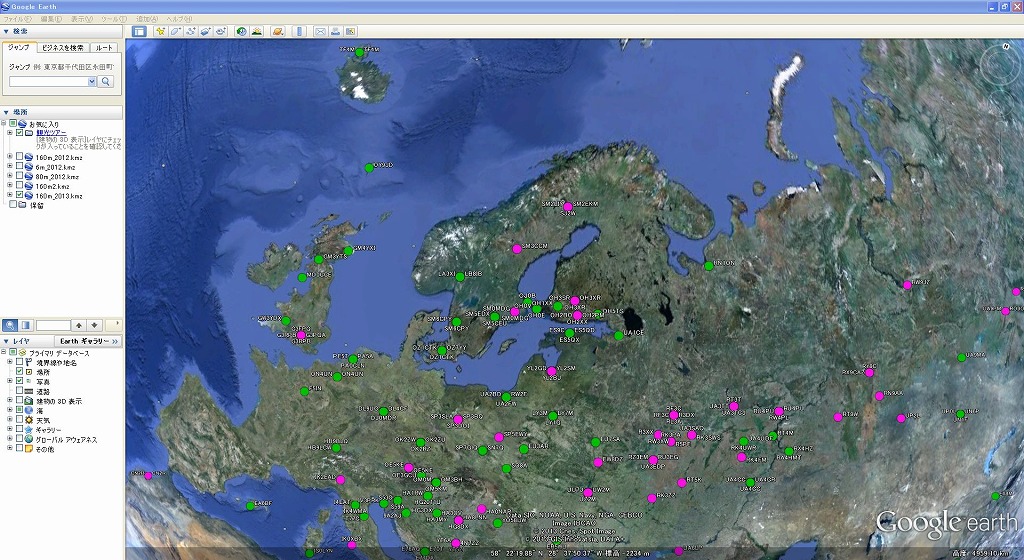This screenshot has height=560, width=1024.
Task: Expand the 160m_2012.kmz tree node
Action: coord(10,157)
